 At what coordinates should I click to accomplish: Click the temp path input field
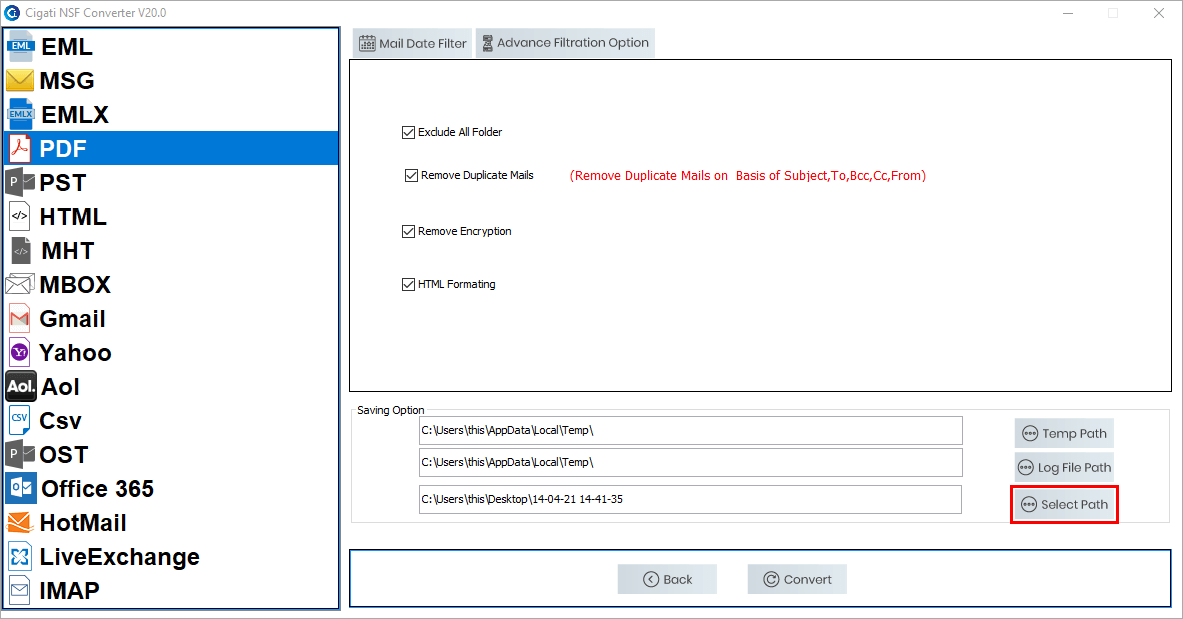pyautogui.click(x=690, y=430)
